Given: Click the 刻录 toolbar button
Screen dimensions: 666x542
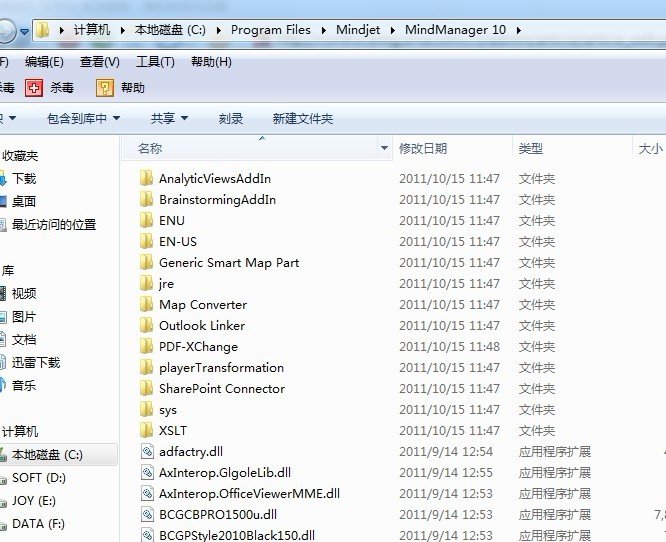Looking at the screenshot, I should tap(231, 118).
